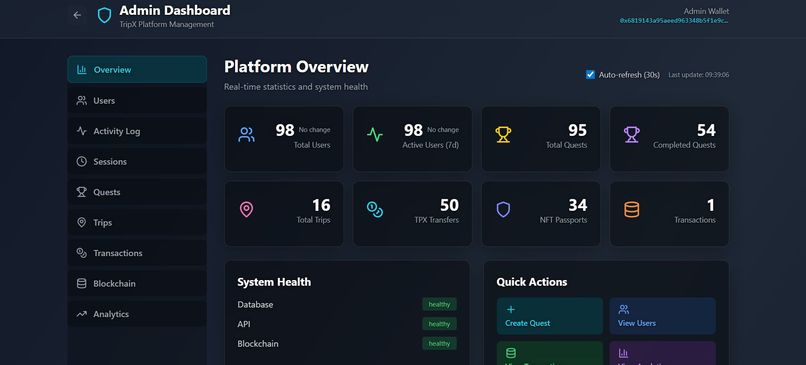Viewport: 806px width, 365px height.
Task: Click the 16 Total Trips value
Action: coord(321,205)
